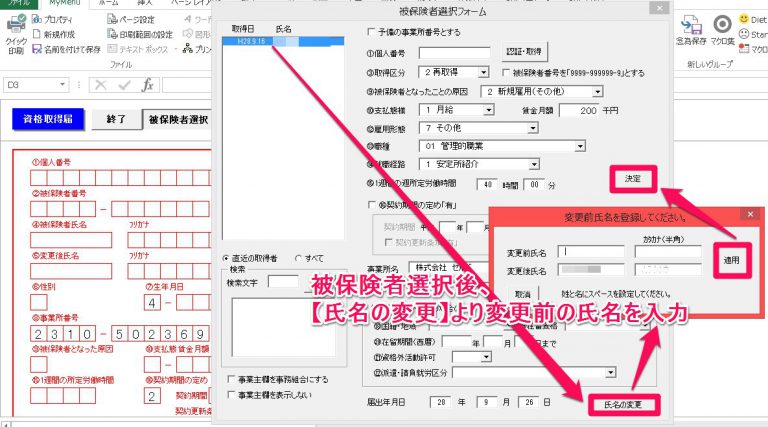Click the weekly hours field showing 40
Screen dimensions: 768x427
tap(487, 185)
